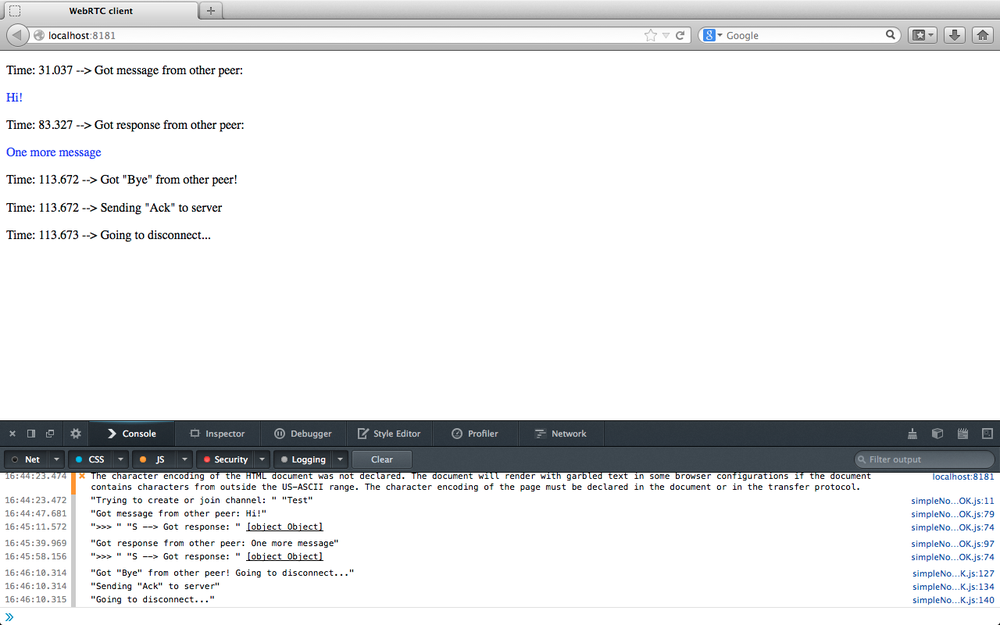Open the Network panel tab

(567, 433)
